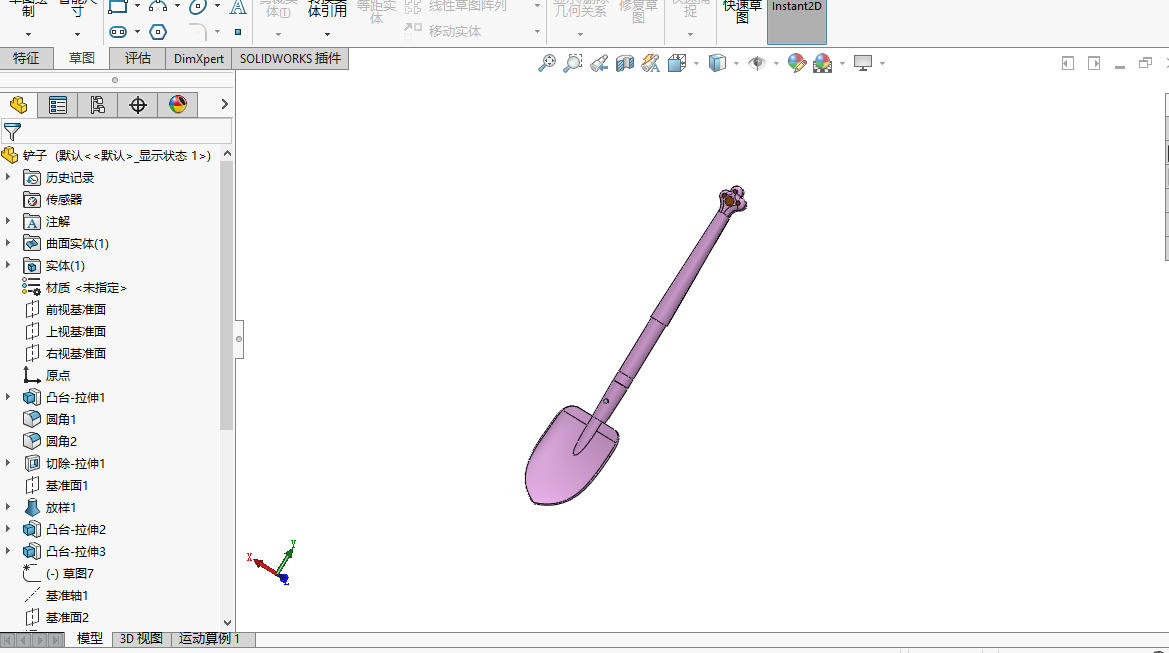Select the 原点 origin item
Image resolution: width=1169 pixels, height=653 pixels.
(x=58, y=375)
